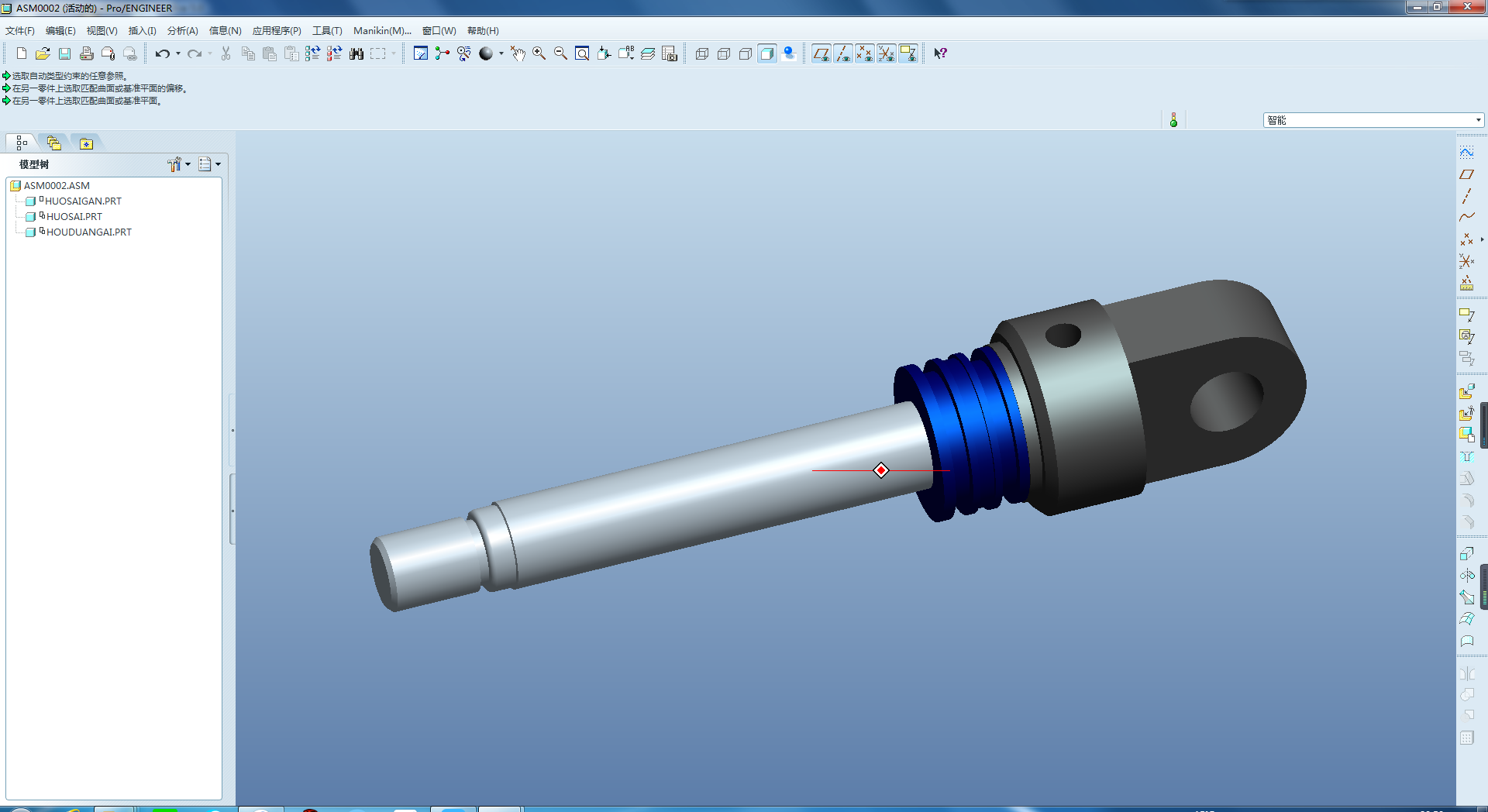Toggle the spin center display
1488x812 pixels.
[443, 53]
